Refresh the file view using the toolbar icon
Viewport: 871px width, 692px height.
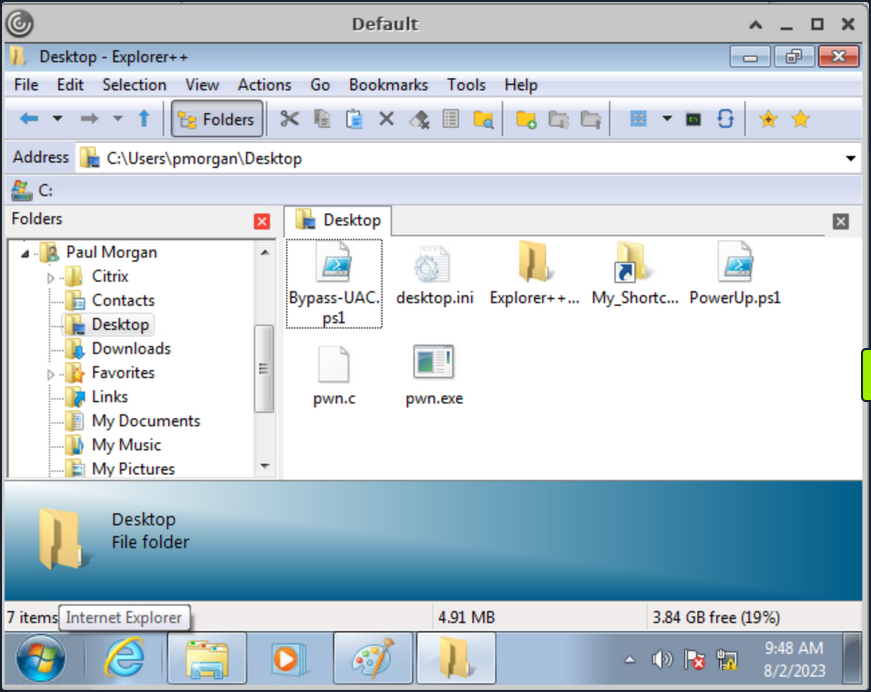[x=726, y=118]
